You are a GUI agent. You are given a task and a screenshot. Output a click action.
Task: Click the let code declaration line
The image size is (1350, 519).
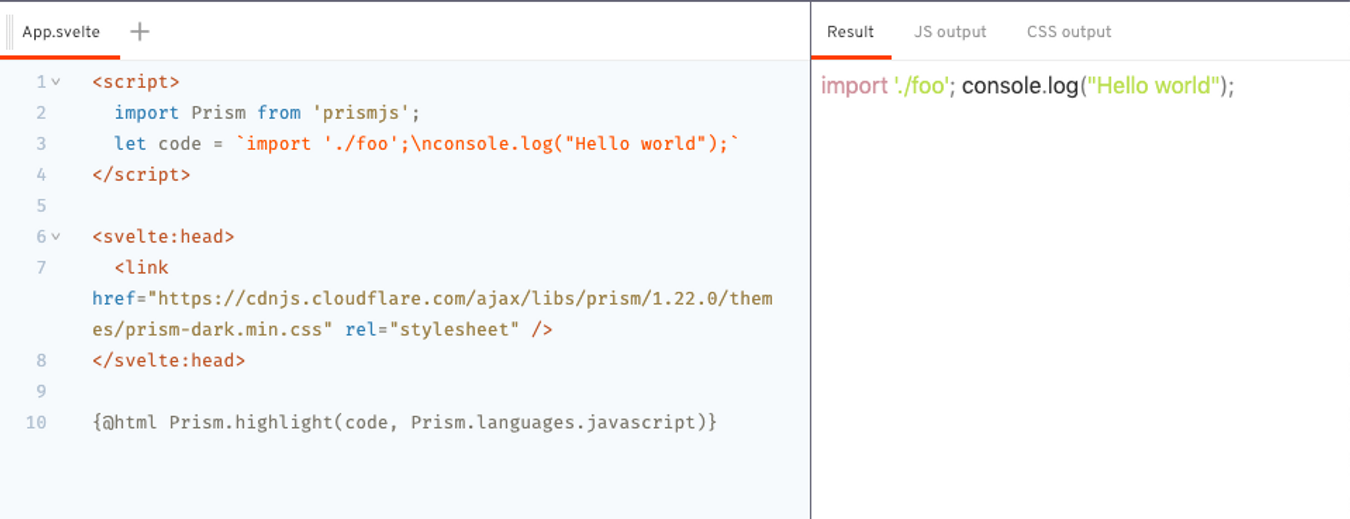pos(427,144)
